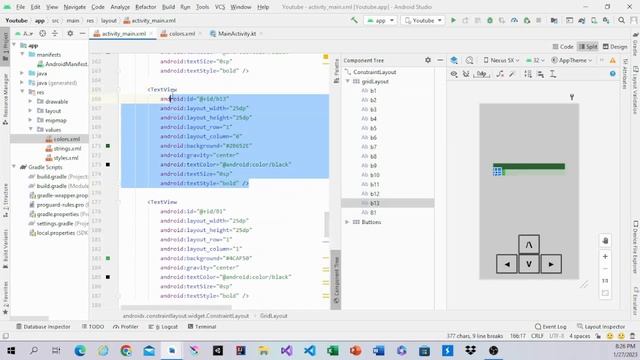
Task: Open Visual Studio Code from taskbar
Action: [x=310, y=351]
